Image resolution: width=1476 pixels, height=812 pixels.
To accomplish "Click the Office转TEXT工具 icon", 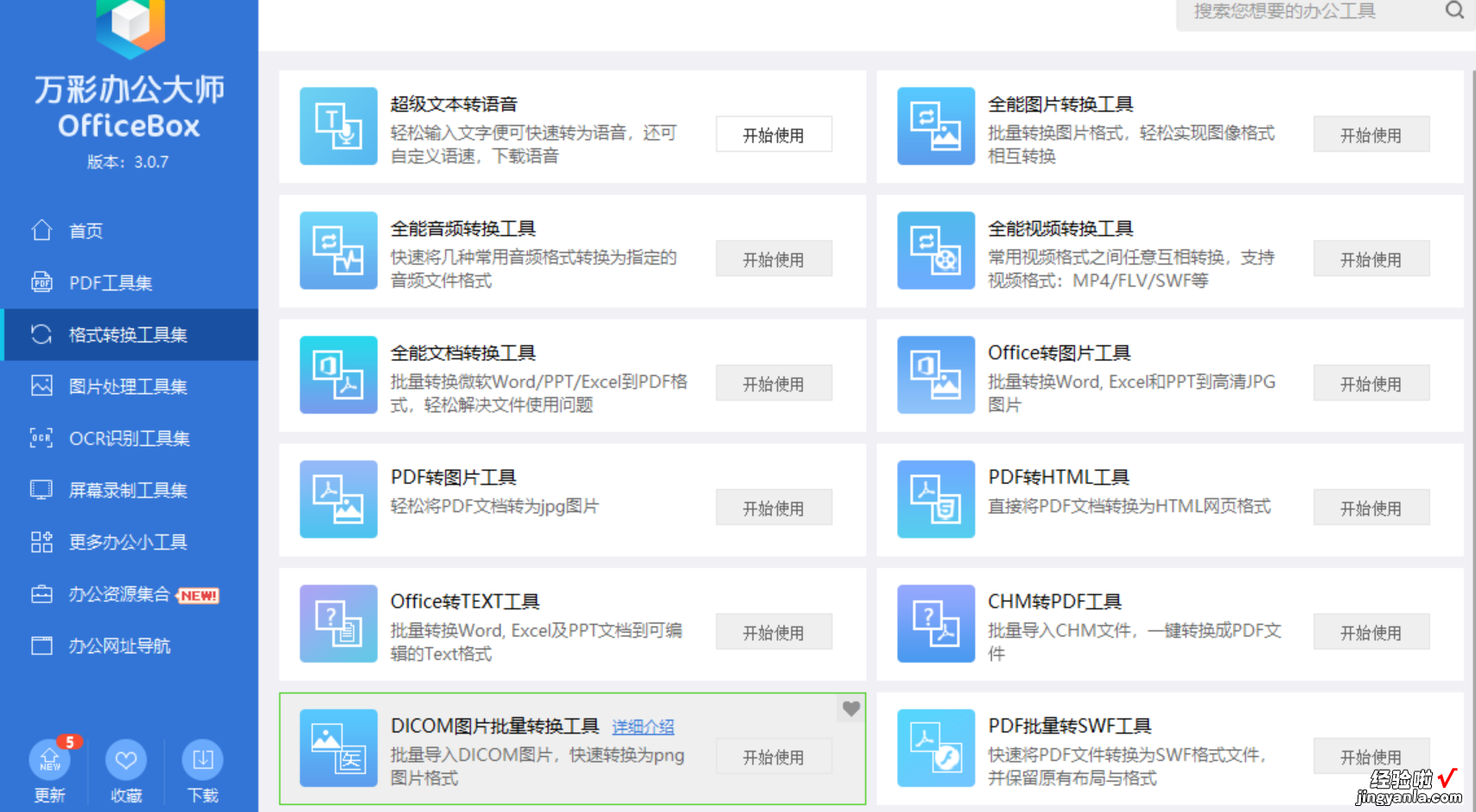I will point(339,624).
